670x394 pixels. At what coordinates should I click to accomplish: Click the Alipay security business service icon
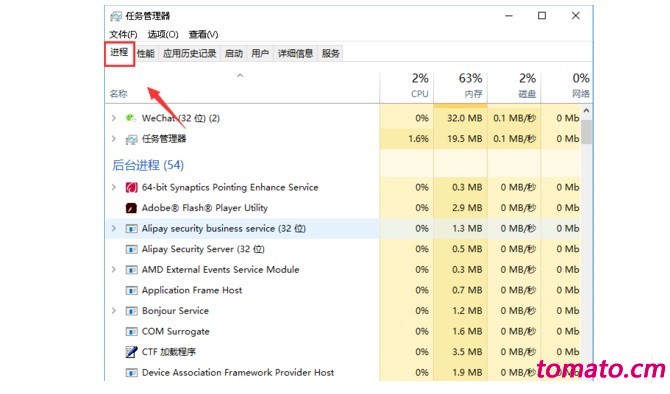[x=131, y=229]
